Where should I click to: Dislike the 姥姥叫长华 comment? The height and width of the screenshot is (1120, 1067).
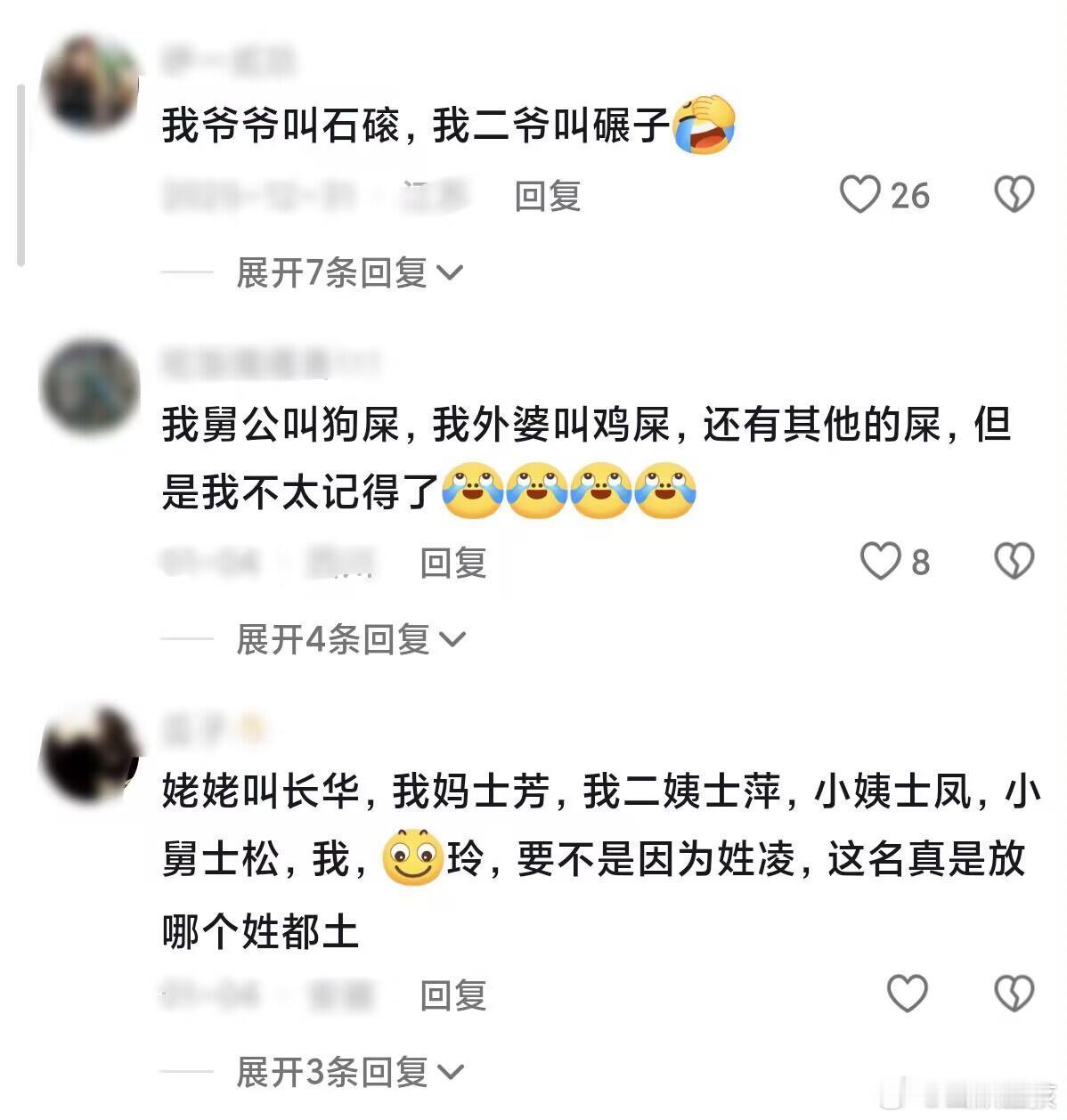click(1014, 993)
